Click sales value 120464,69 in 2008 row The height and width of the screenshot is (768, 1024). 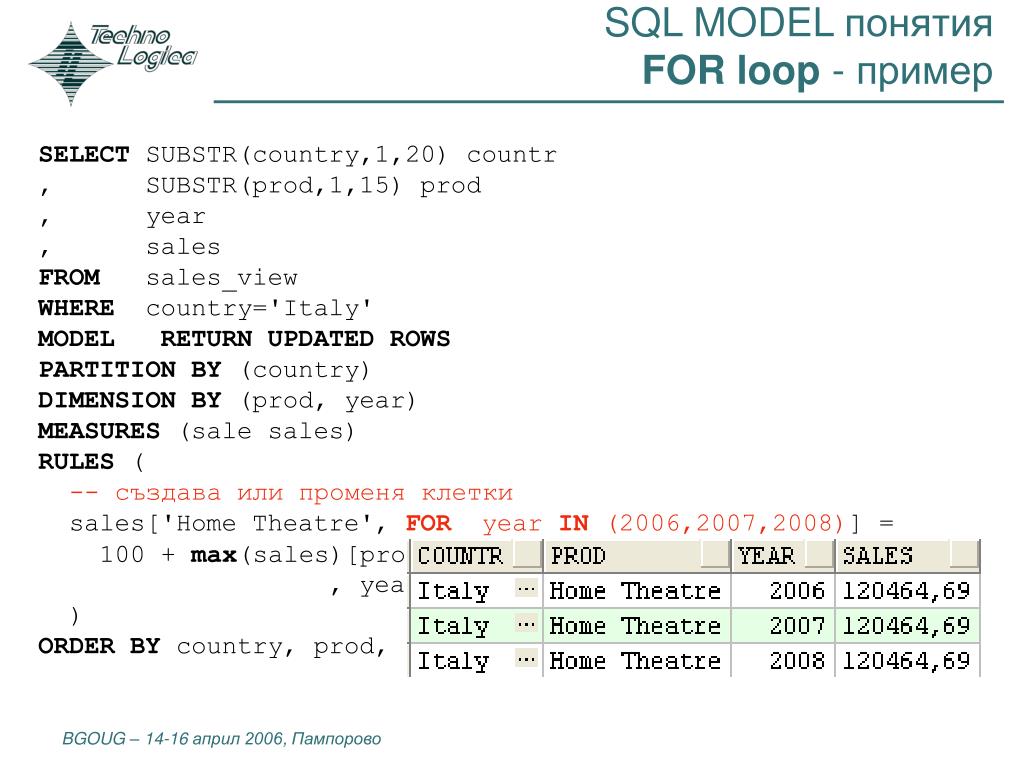pos(906,660)
